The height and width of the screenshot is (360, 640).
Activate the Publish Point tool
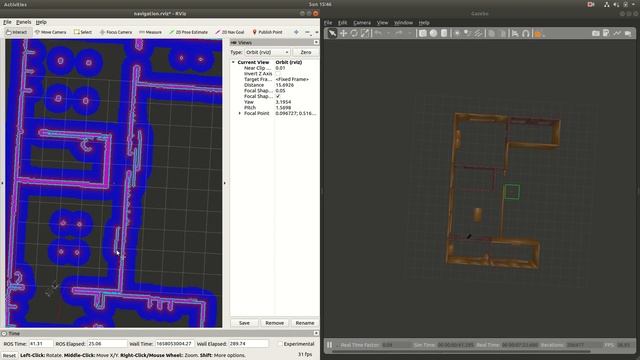[x=267, y=32]
